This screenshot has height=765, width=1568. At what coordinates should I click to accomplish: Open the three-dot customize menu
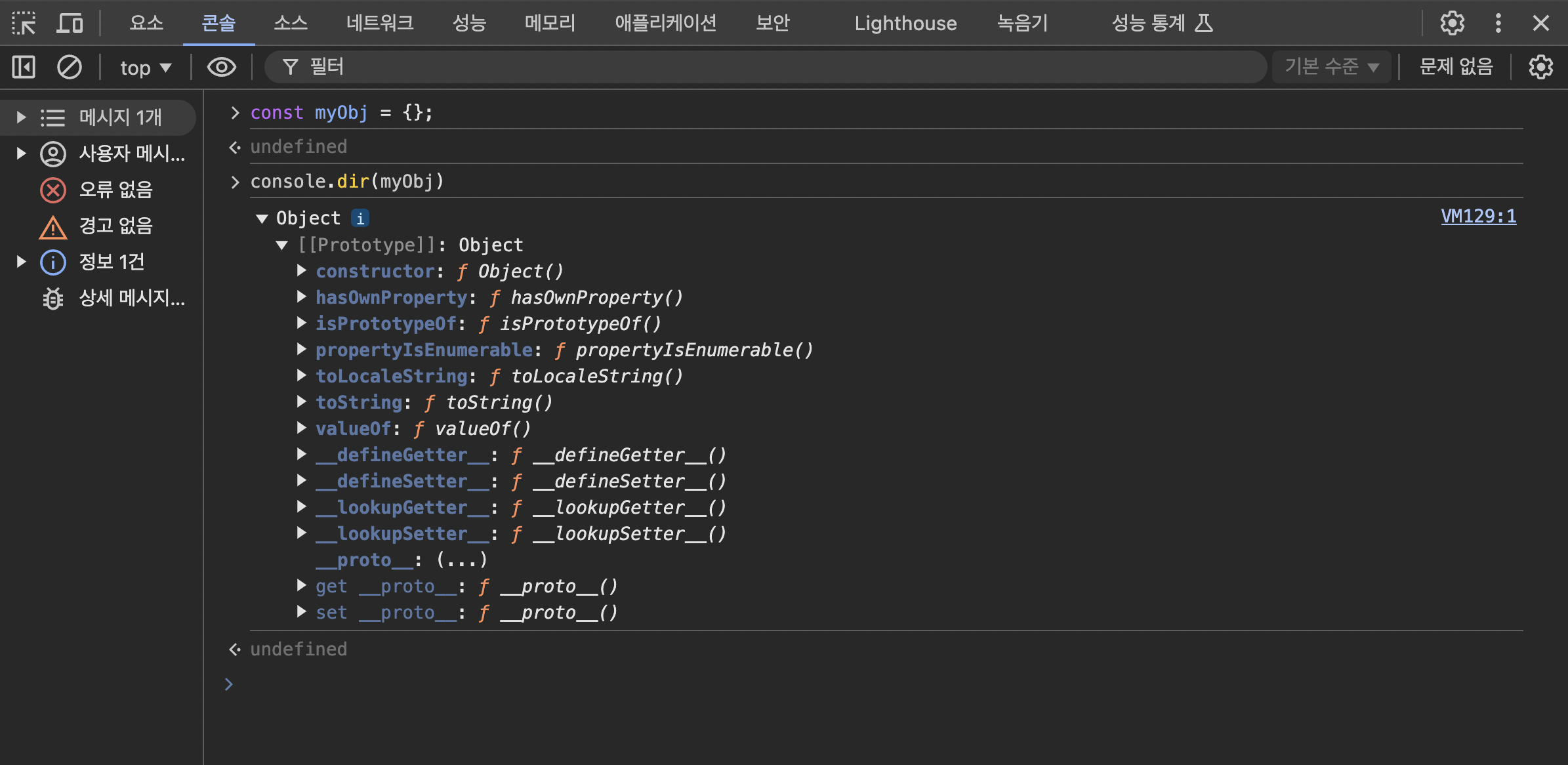1498,24
